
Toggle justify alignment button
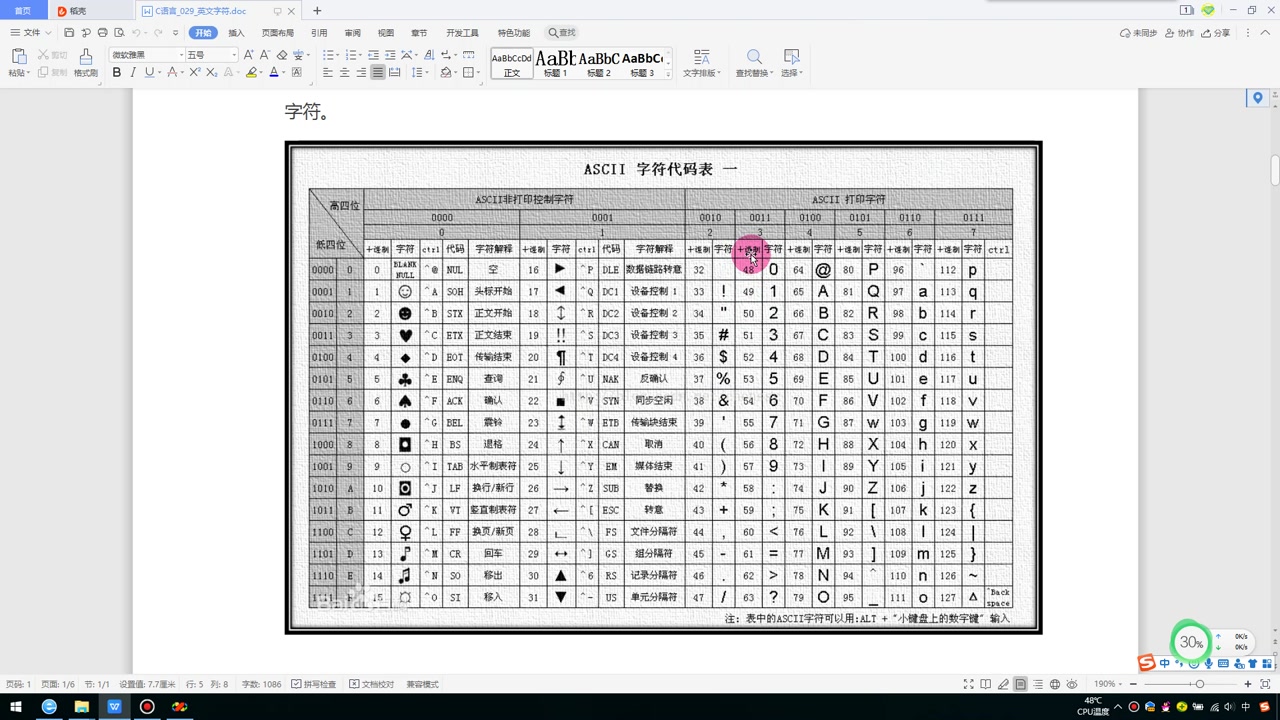coord(378,72)
